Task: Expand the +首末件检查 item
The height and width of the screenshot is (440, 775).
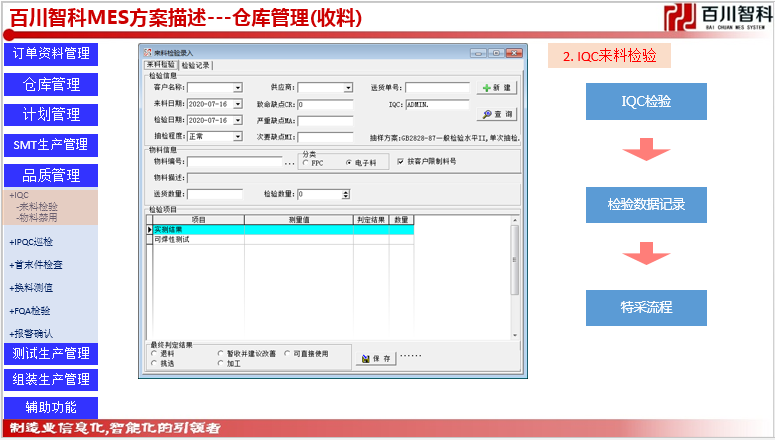Action: point(36,265)
